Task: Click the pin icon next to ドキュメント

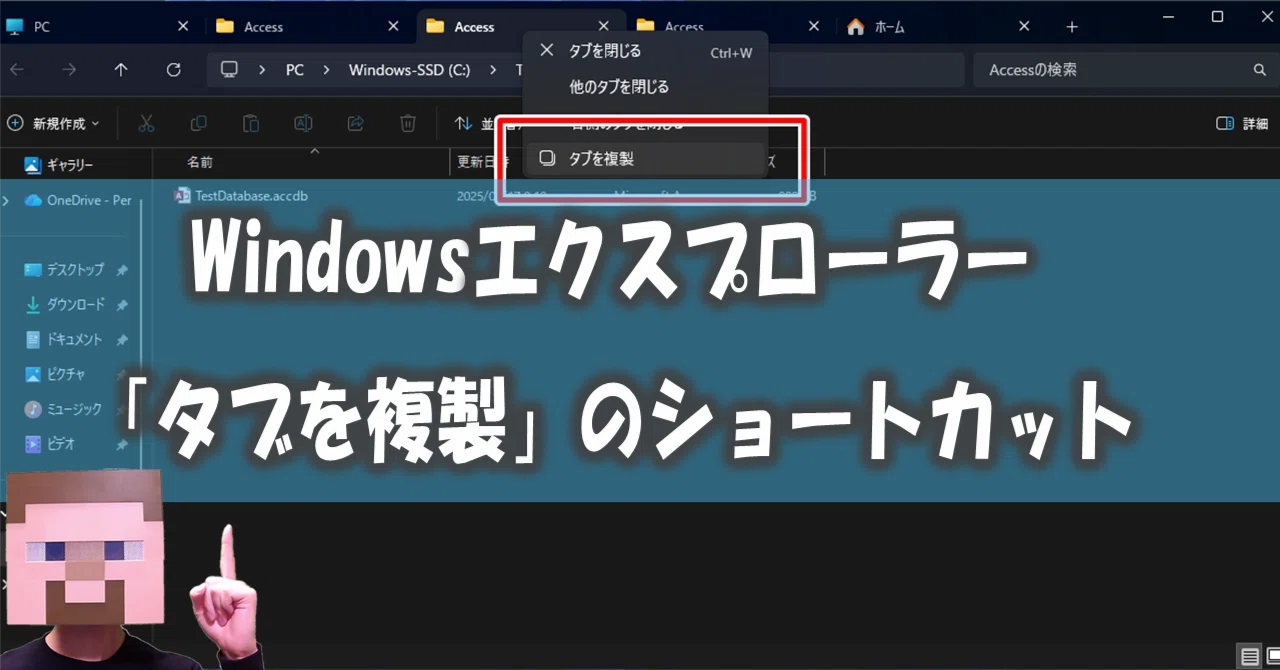Action: [x=122, y=340]
